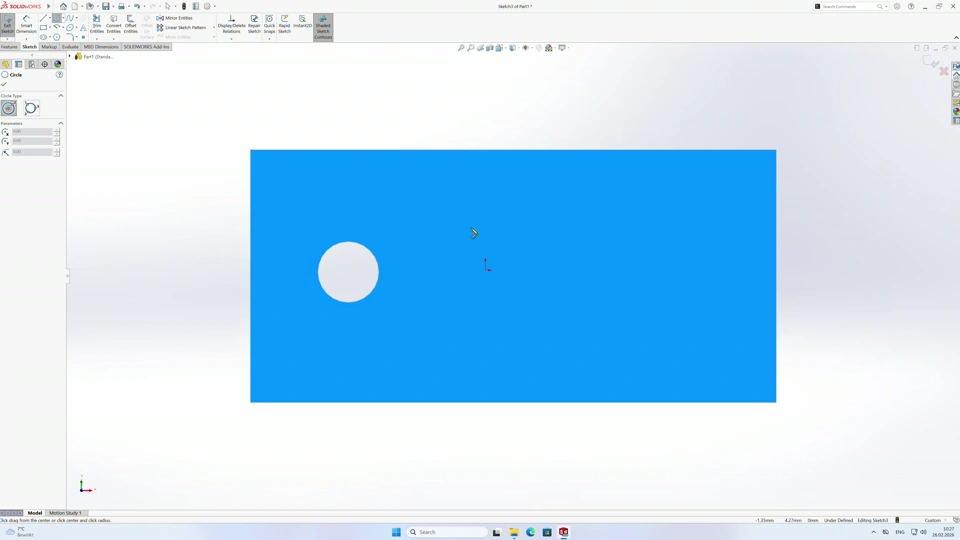Open the Options gear icon
960x540 pixels.
207,6
